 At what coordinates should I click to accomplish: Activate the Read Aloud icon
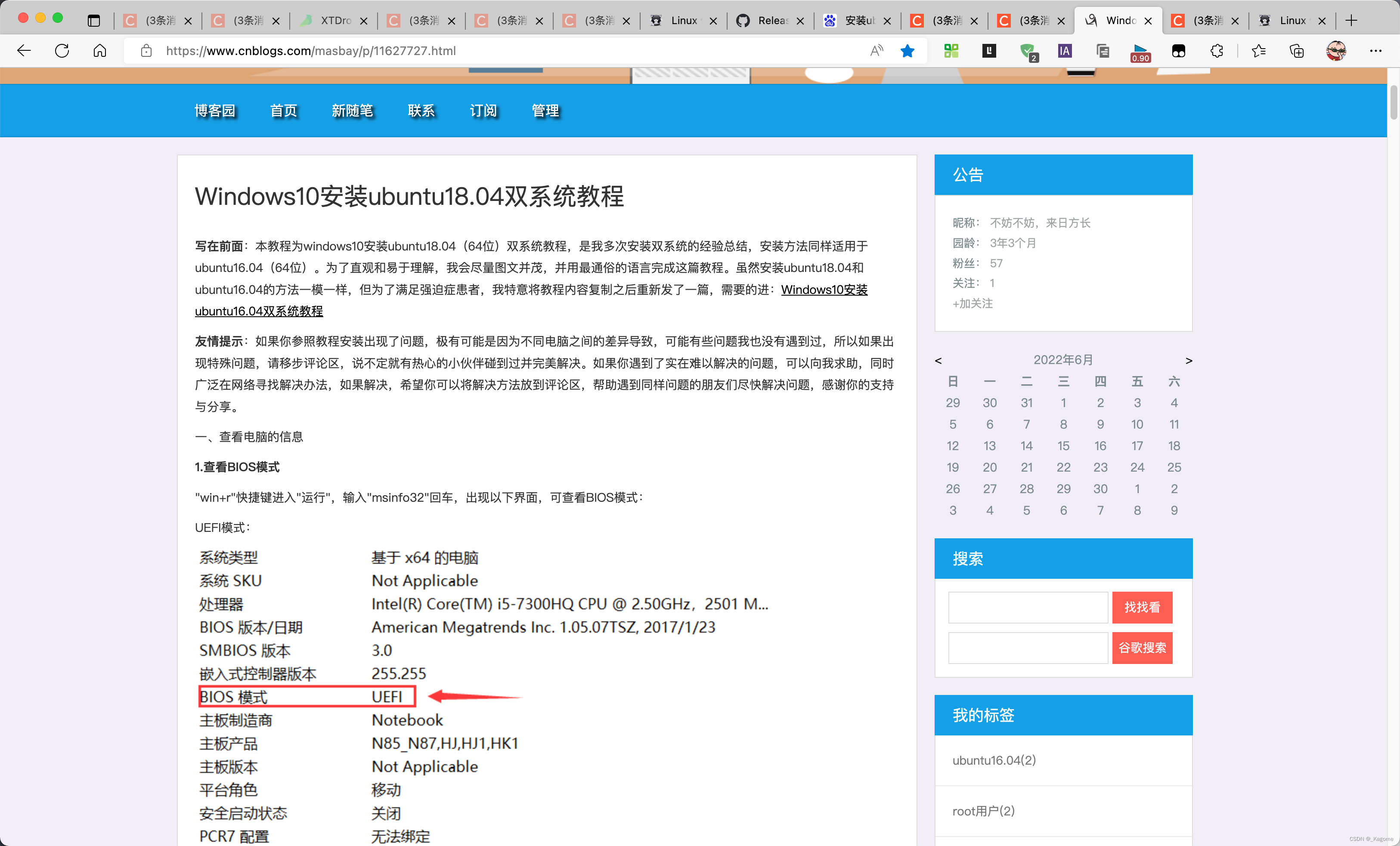click(x=877, y=51)
